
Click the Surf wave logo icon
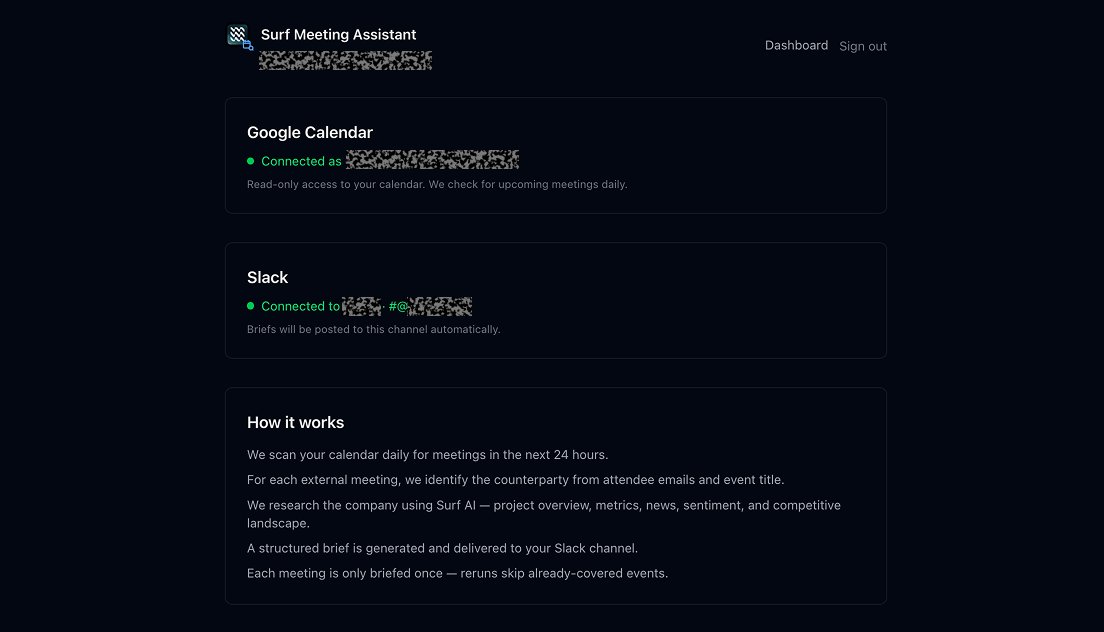click(237, 35)
